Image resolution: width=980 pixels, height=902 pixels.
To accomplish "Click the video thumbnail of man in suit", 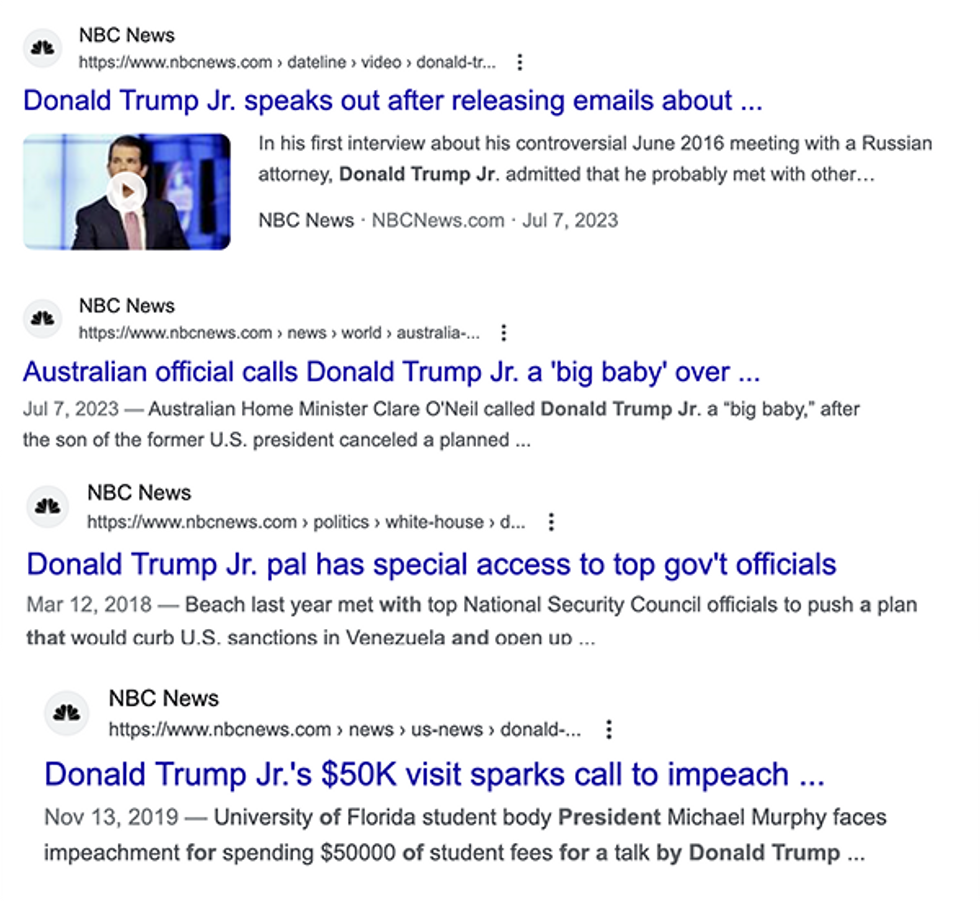I will (127, 191).
